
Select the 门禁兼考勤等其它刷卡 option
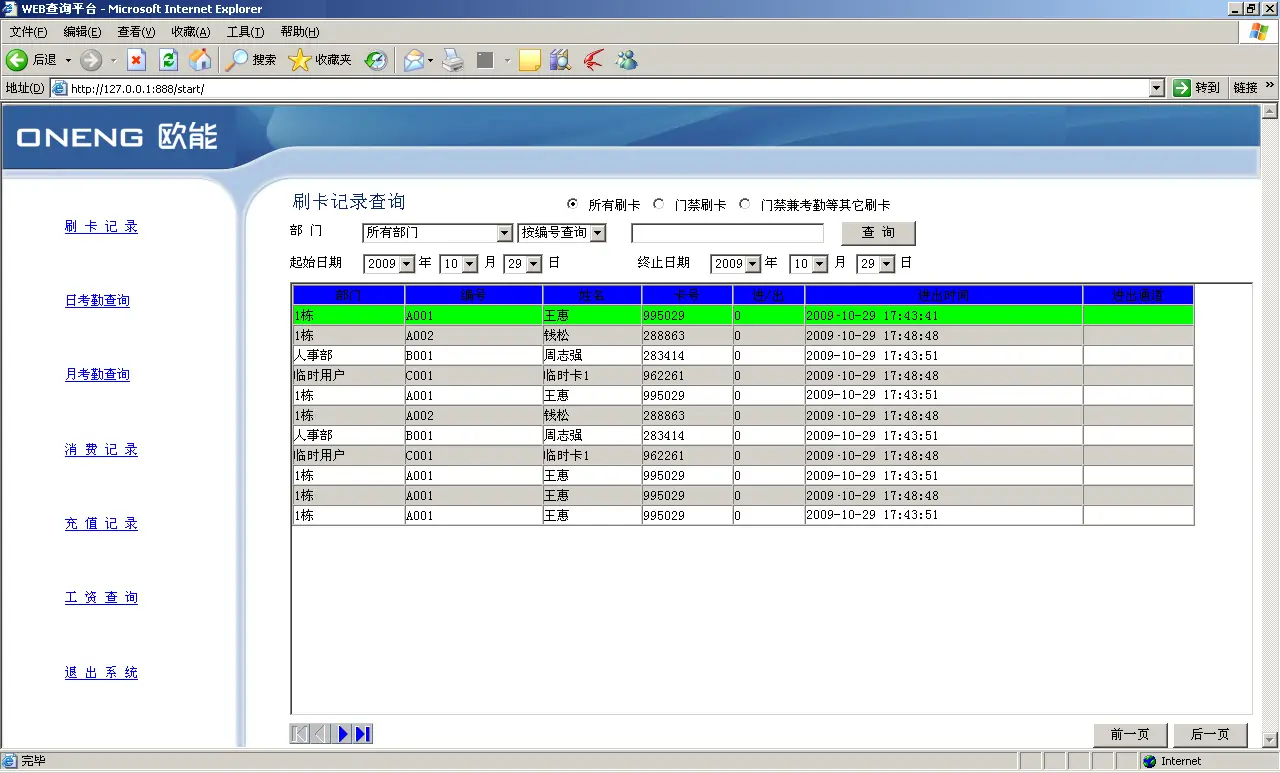(x=744, y=203)
